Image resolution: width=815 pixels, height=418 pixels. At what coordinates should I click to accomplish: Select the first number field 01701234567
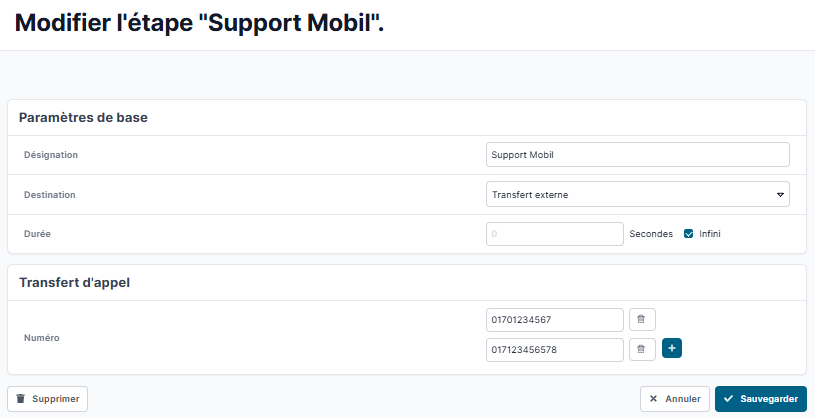coord(555,320)
